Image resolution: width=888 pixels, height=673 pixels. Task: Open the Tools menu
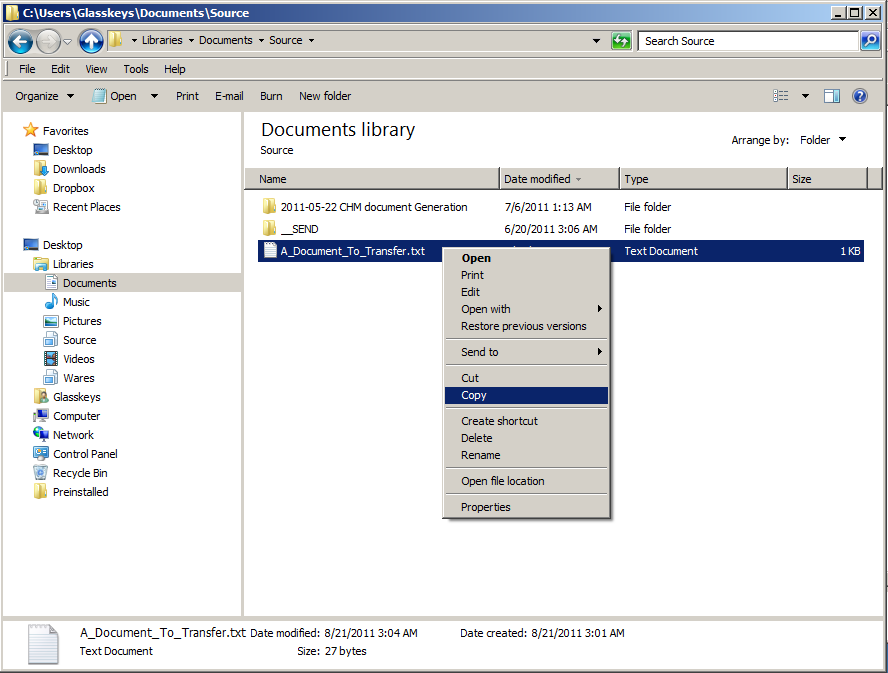136,69
